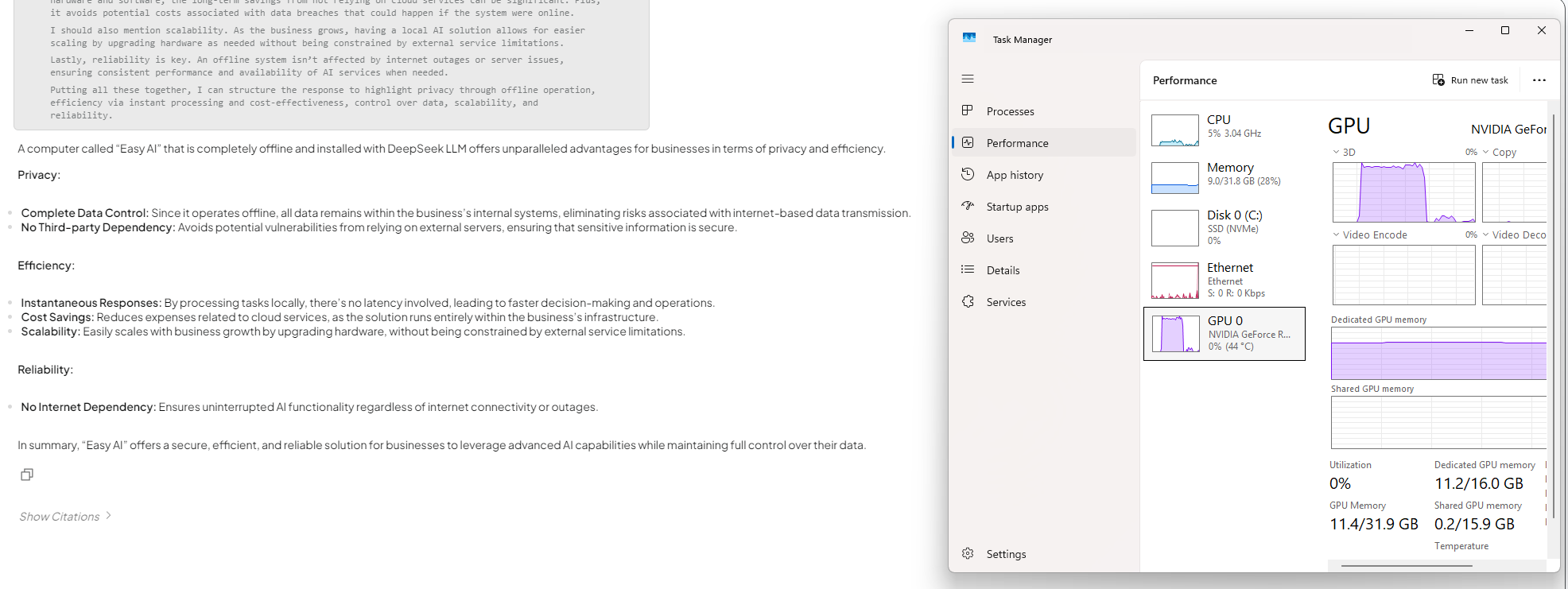Click the '0.2/15.9 GB' shared memory value
This screenshot has height=589, width=1568.
pyautogui.click(x=1474, y=524)
